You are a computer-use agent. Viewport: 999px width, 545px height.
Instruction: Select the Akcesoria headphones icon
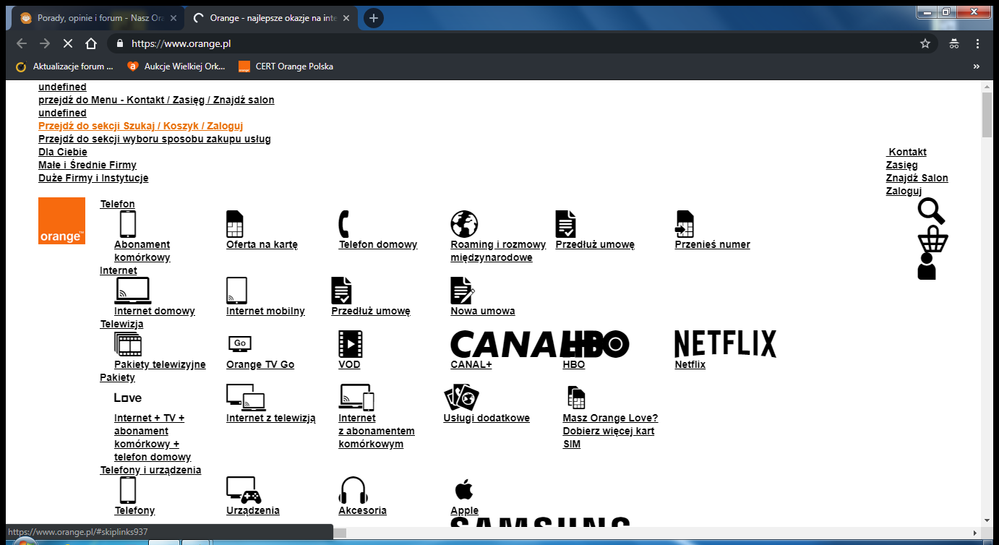point(353,490)
